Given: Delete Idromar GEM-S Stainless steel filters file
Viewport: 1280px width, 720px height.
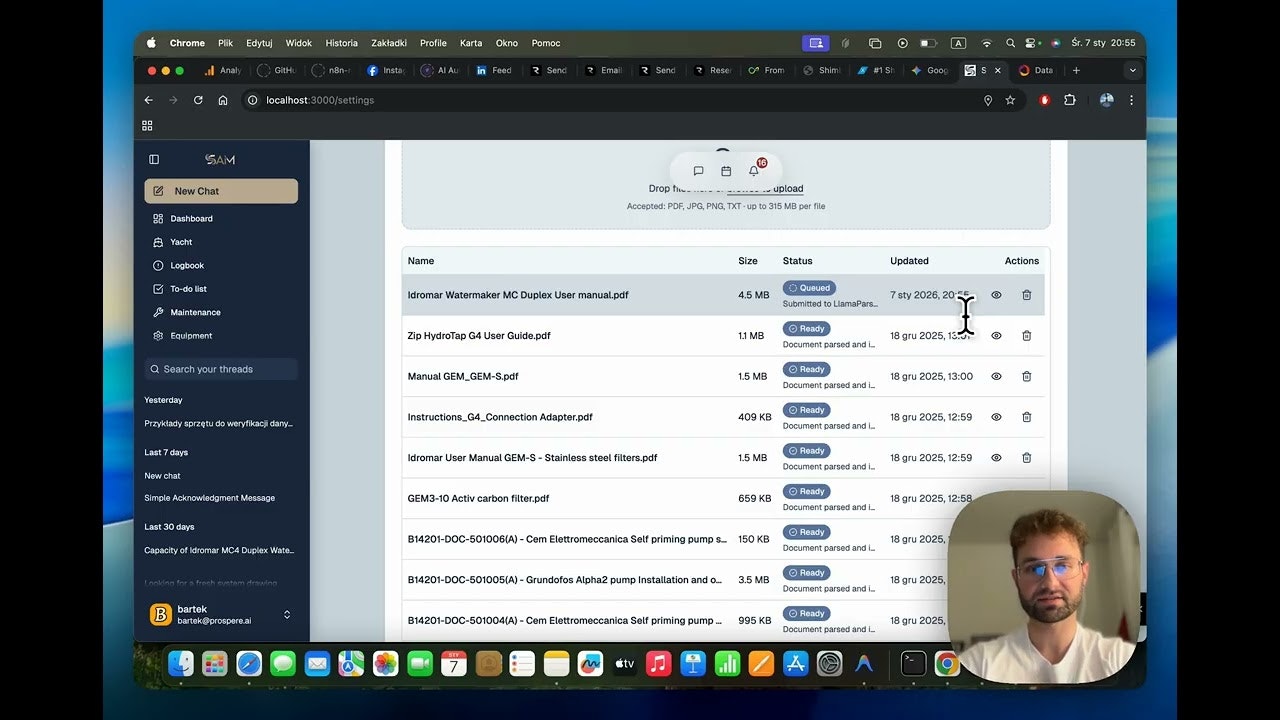Looking at the screenshot, I should click(1026, 458).
